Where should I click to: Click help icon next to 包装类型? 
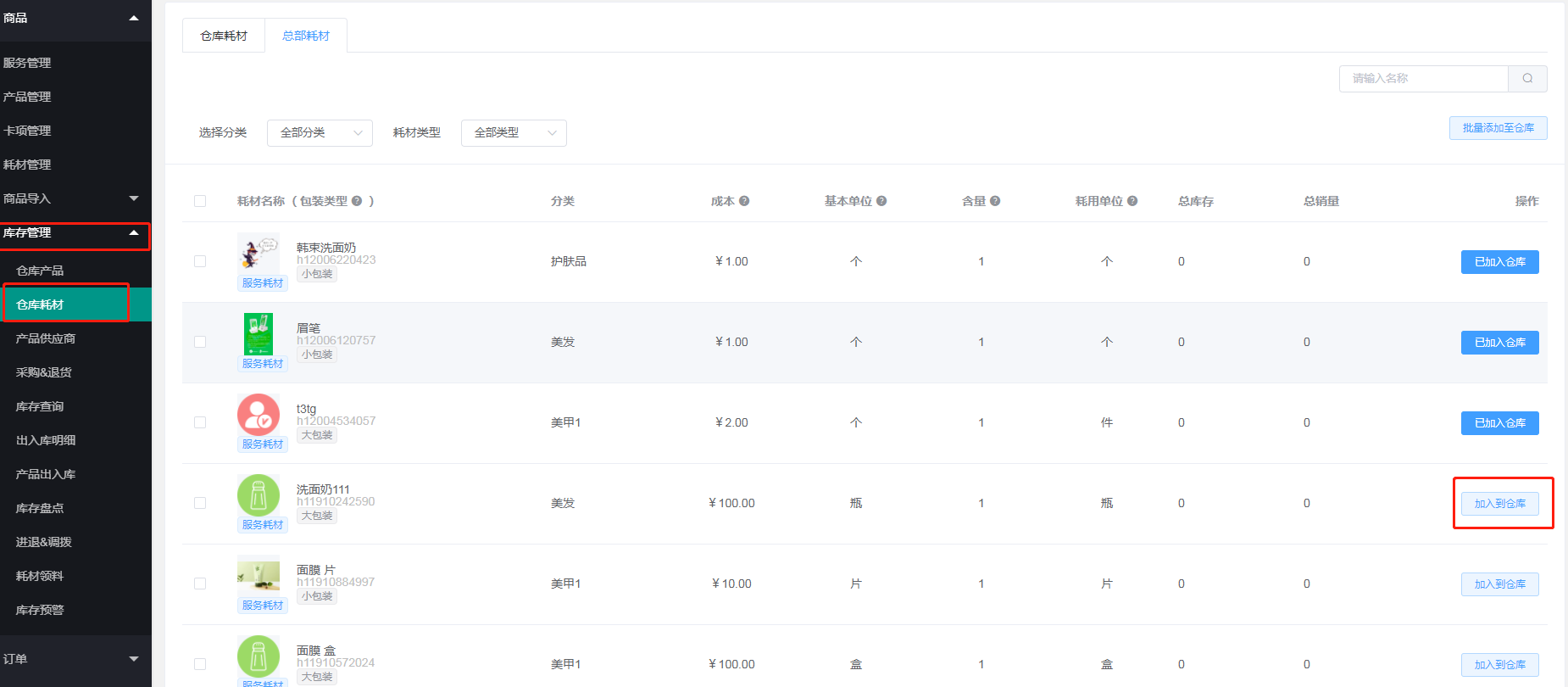click(x=357, y=201)
